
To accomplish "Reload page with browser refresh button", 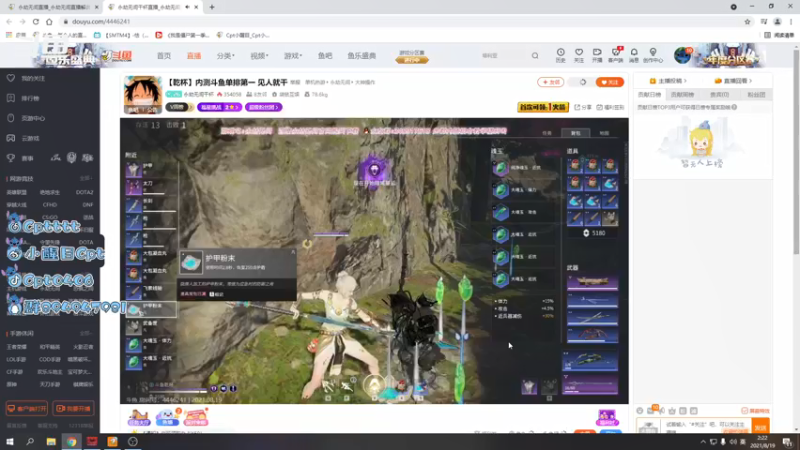I will point(36,21).
